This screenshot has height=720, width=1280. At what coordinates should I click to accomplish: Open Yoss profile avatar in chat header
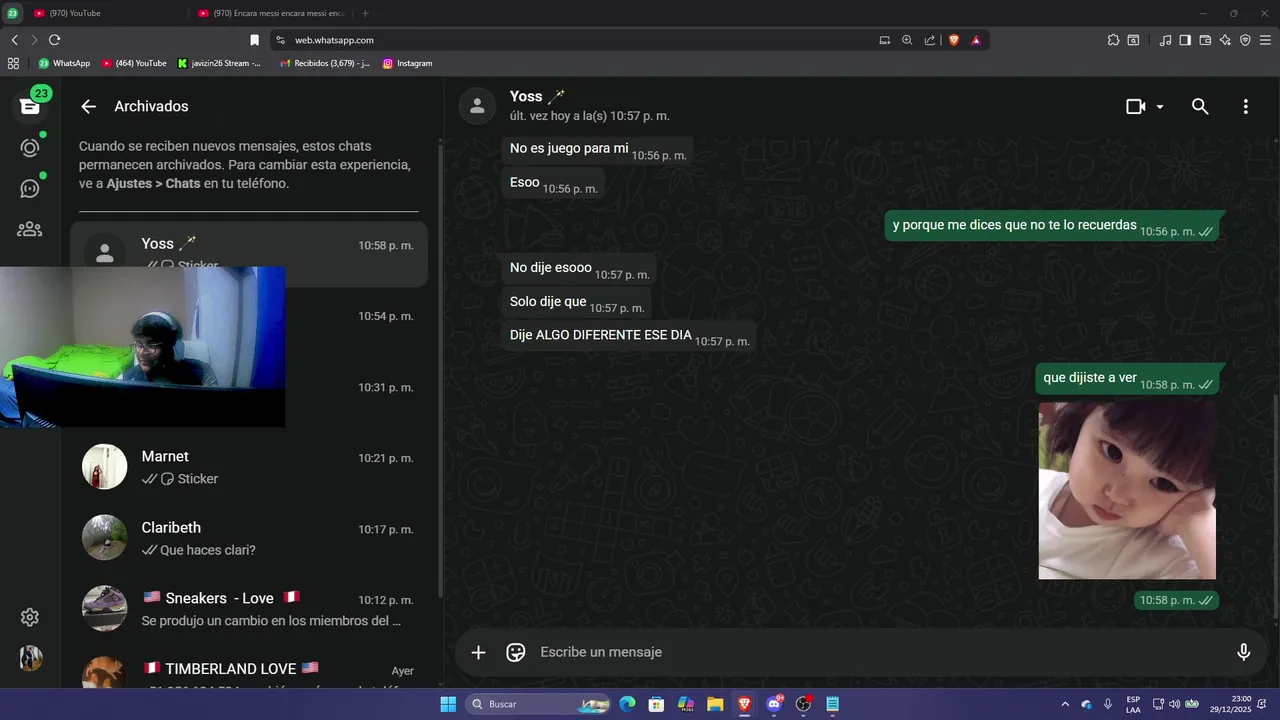pos(477,106)
